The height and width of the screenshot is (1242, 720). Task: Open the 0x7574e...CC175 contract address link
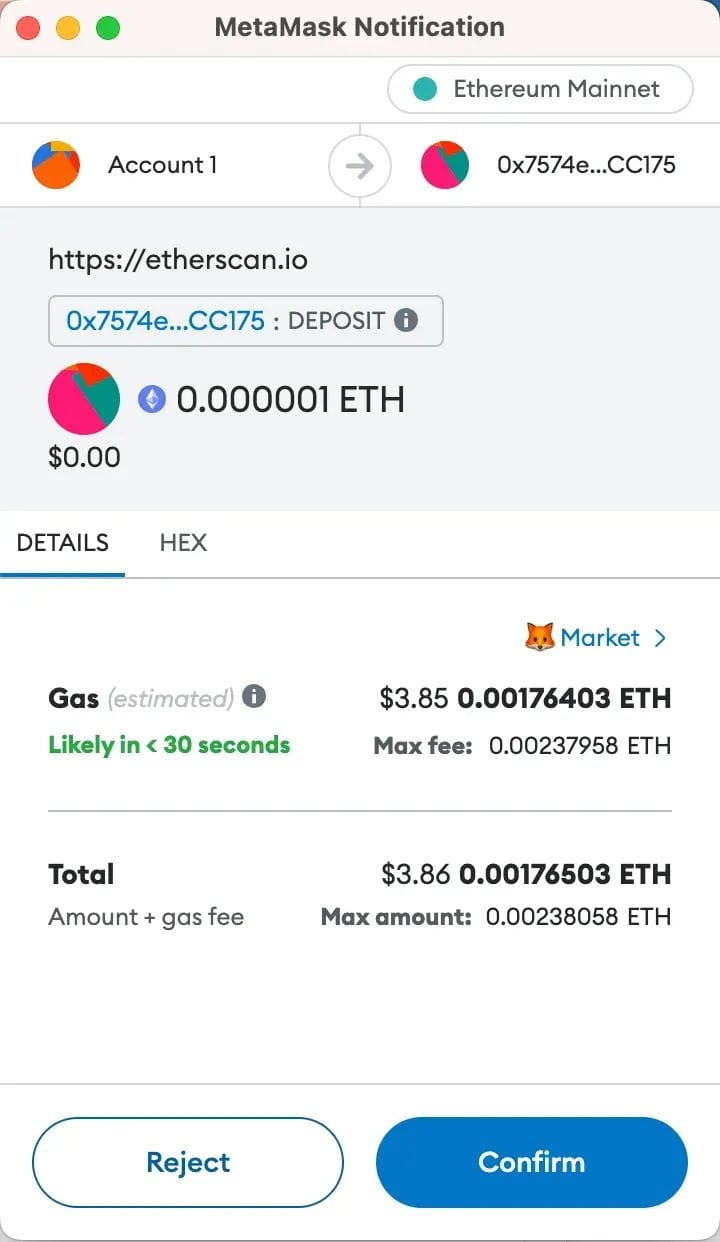click(x=165, y=321)
